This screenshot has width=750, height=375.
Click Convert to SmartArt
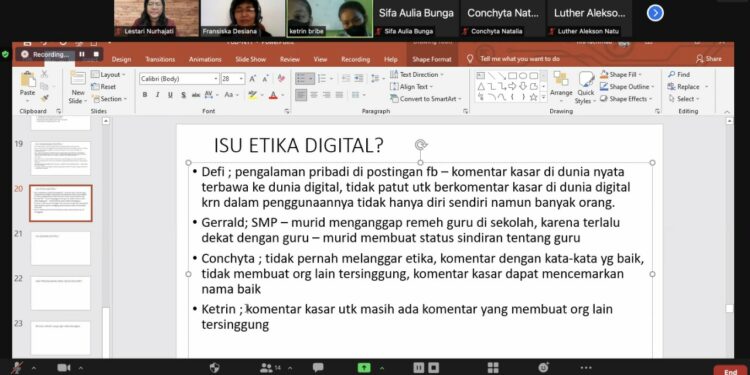tap(426, 99)
